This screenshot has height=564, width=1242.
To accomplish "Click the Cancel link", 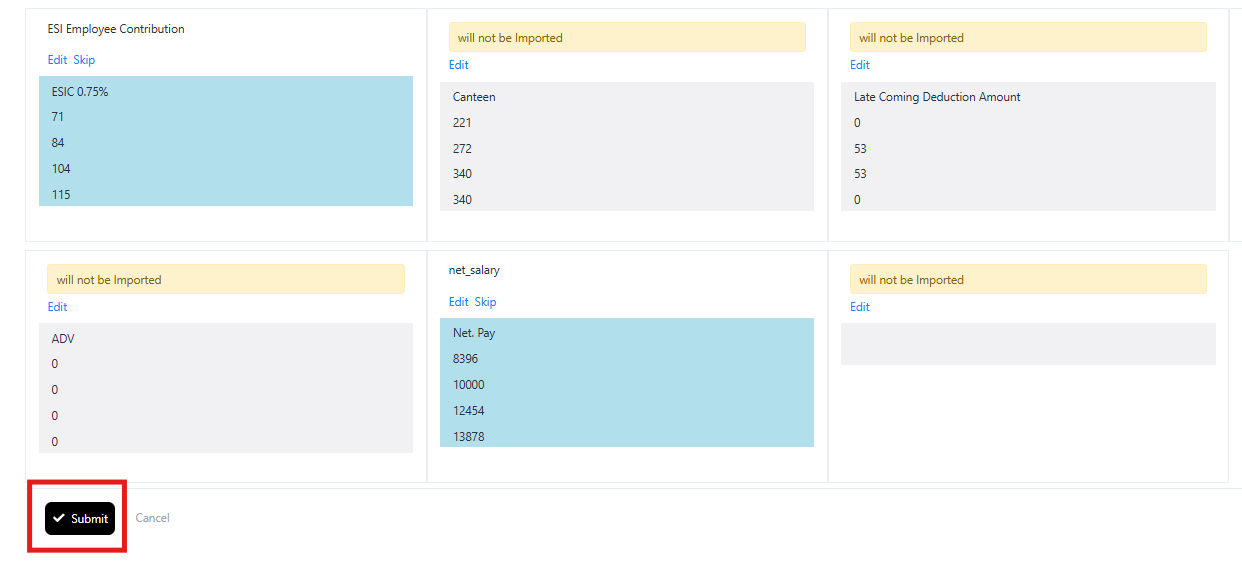I will pos(152,518).
